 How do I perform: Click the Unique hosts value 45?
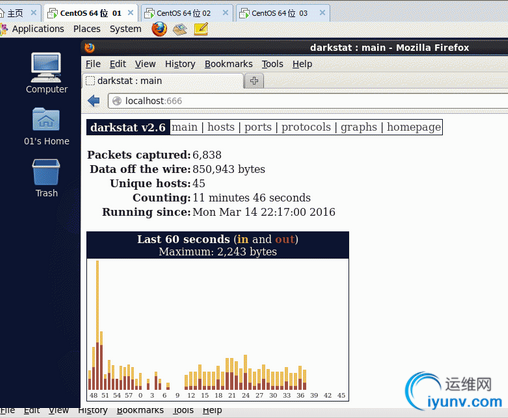(199, 183)
